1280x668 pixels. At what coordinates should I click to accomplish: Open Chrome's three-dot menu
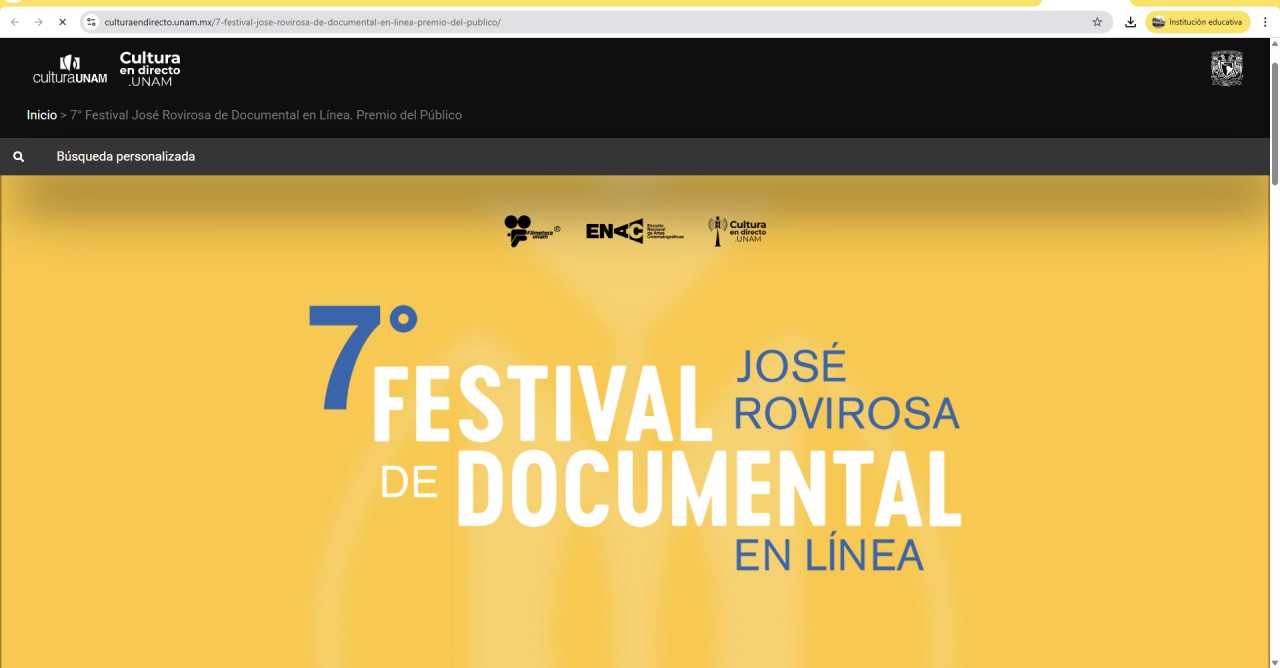click(1265, 22)
